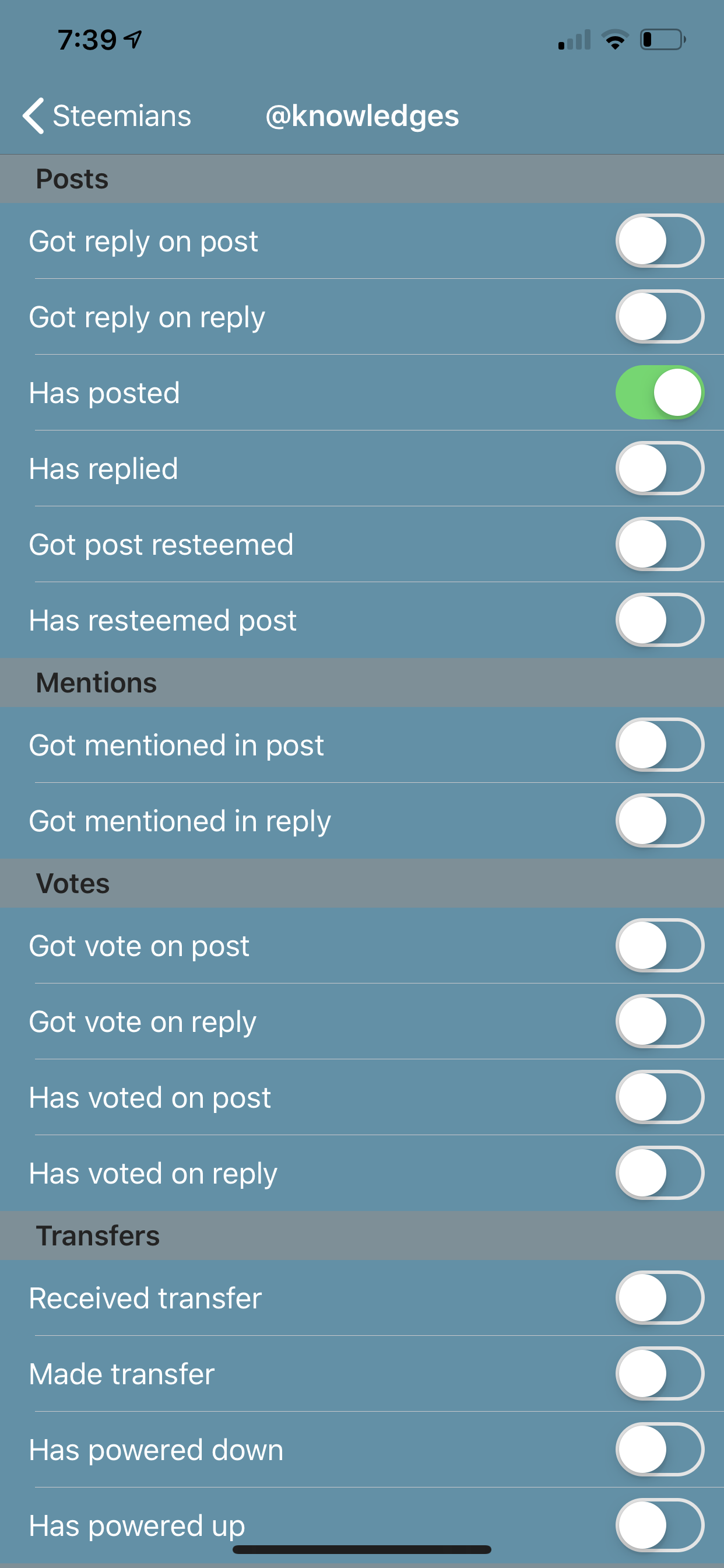
Task: Go back to Steemians
Action: point(107,116)
